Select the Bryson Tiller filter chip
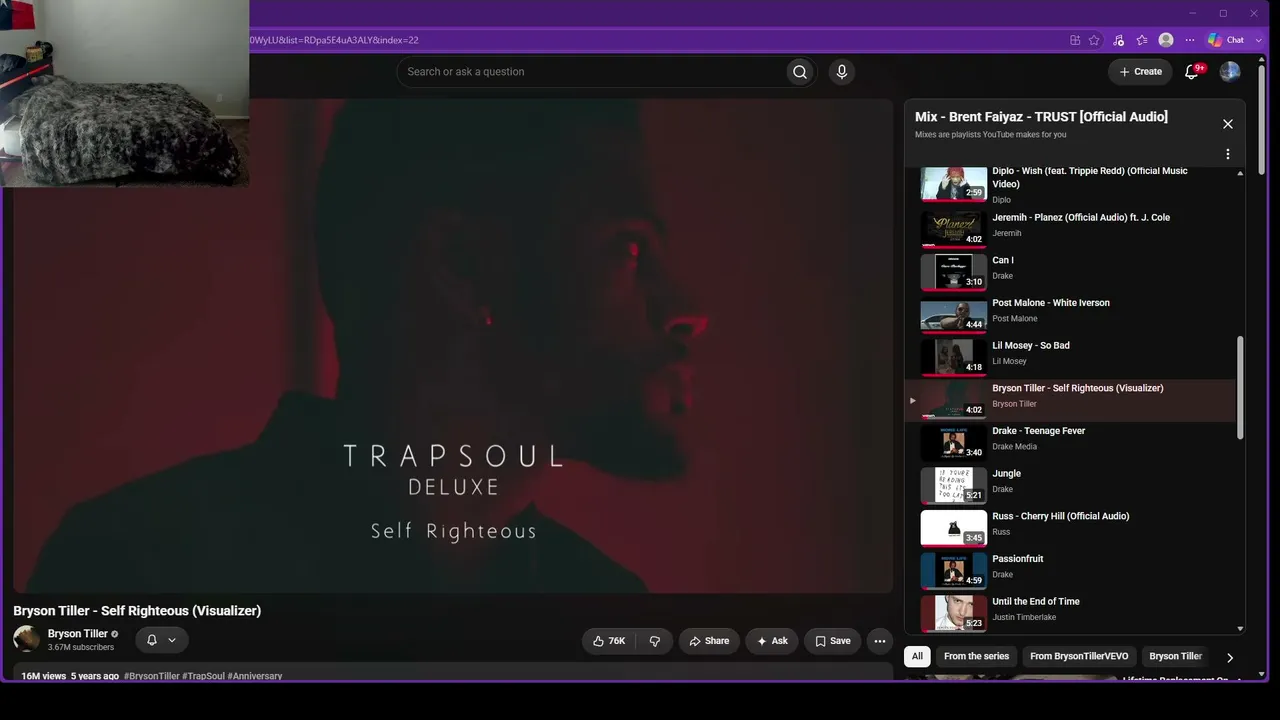This screenshot has height=720, width=1280. 1176,656
